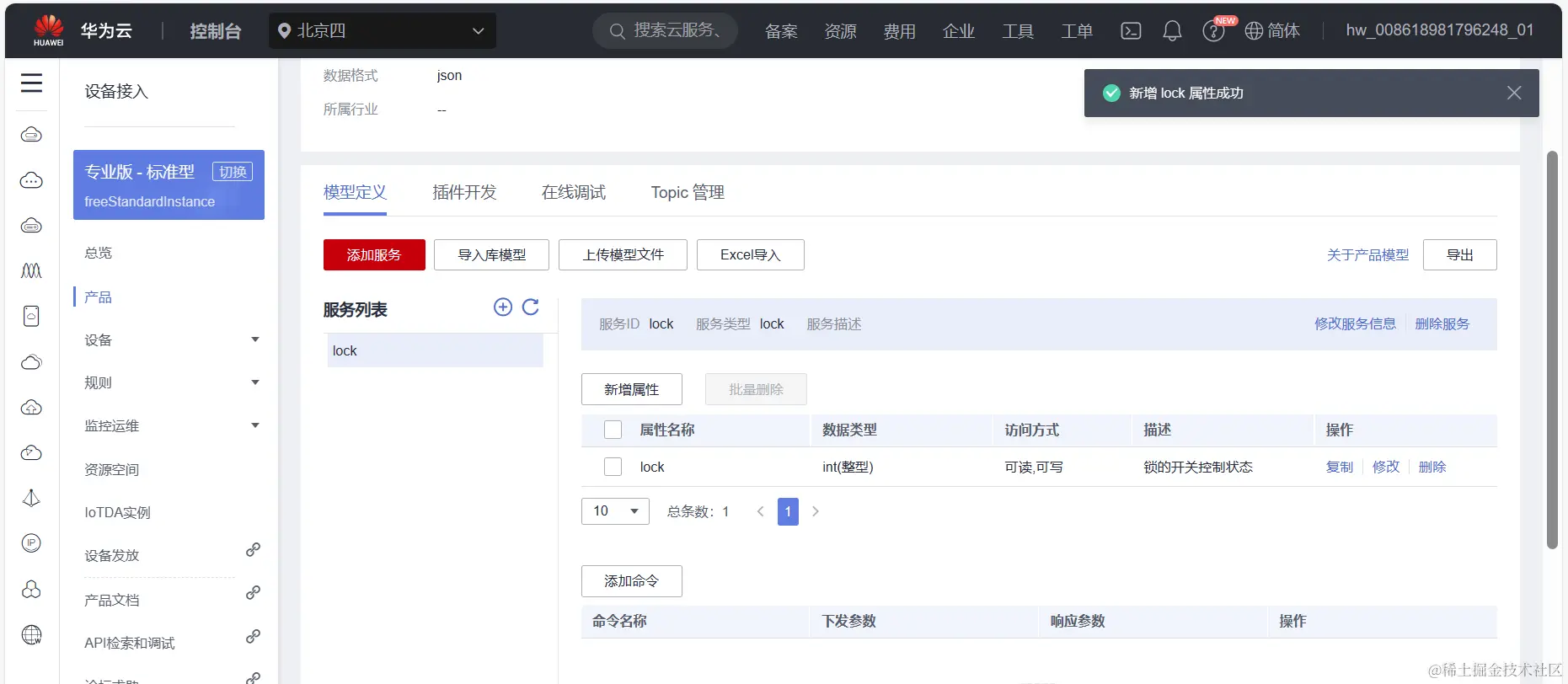Viewport: 1568px width, 684px height.
Task: Click the vertical page scrollbar
Action: click(1552, 350)
